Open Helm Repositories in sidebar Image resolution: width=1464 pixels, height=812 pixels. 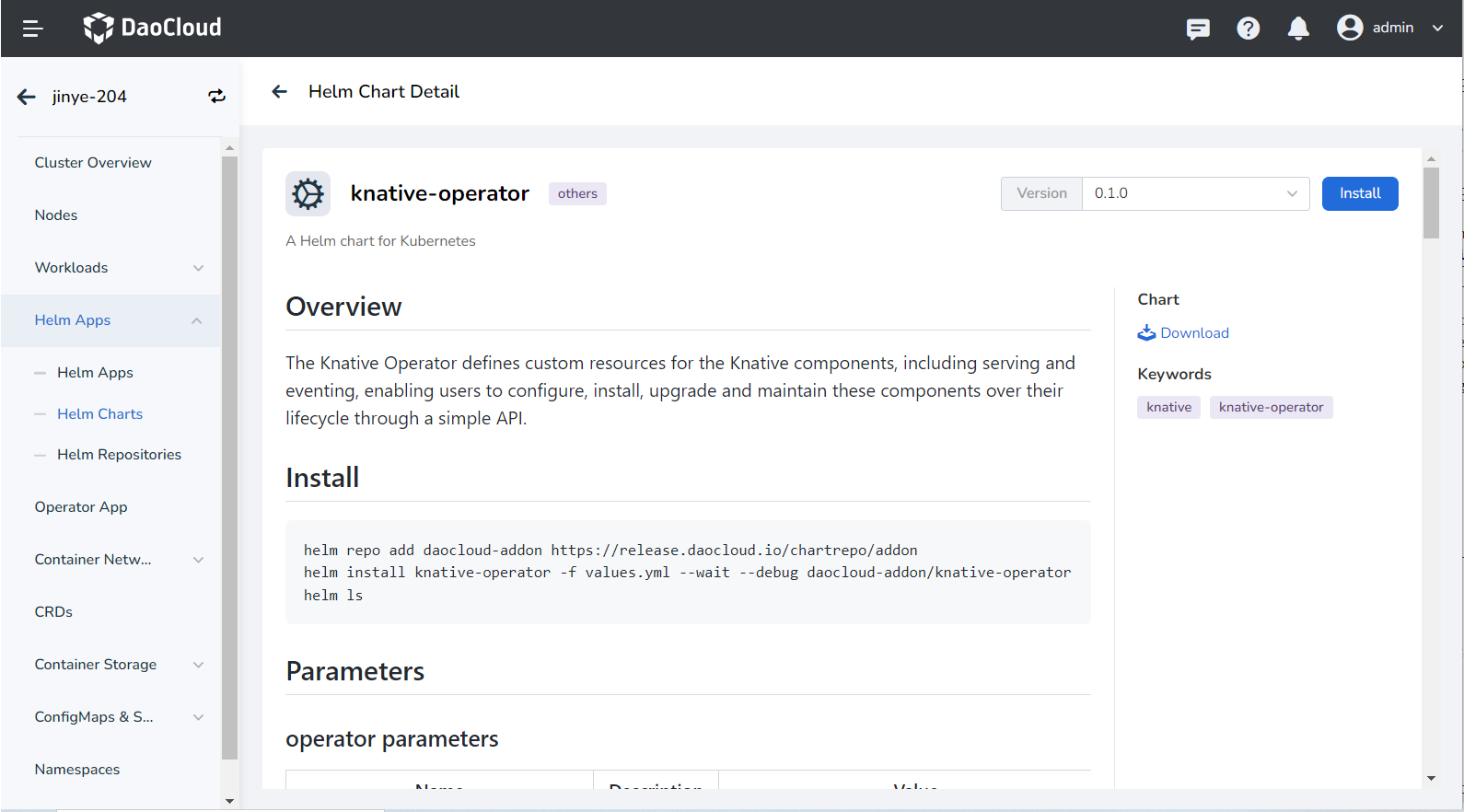(119, 455)
